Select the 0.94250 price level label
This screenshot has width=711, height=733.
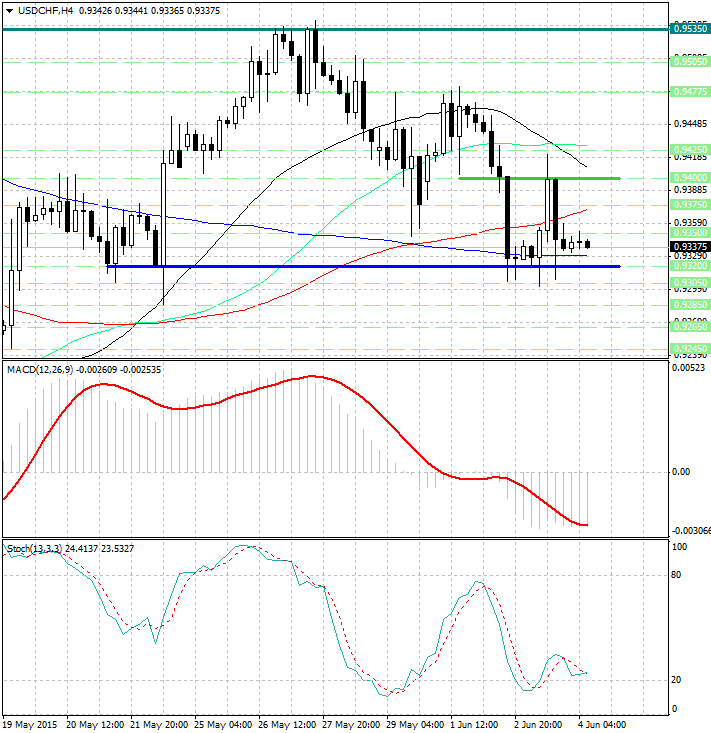(x=690, y=150)
